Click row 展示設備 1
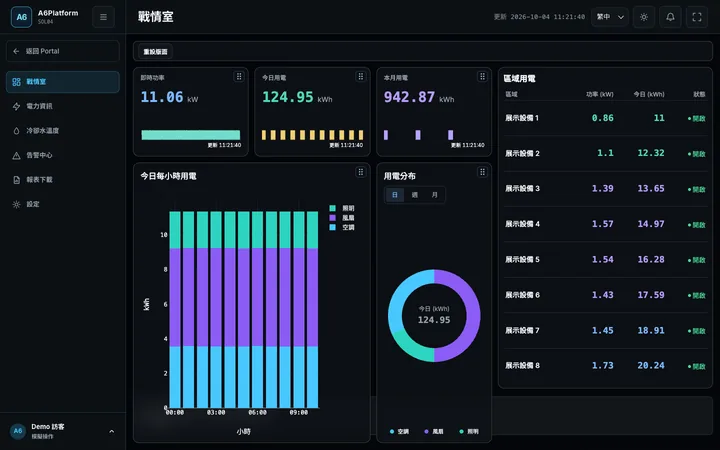720x450 pixels. pos(605,118)
